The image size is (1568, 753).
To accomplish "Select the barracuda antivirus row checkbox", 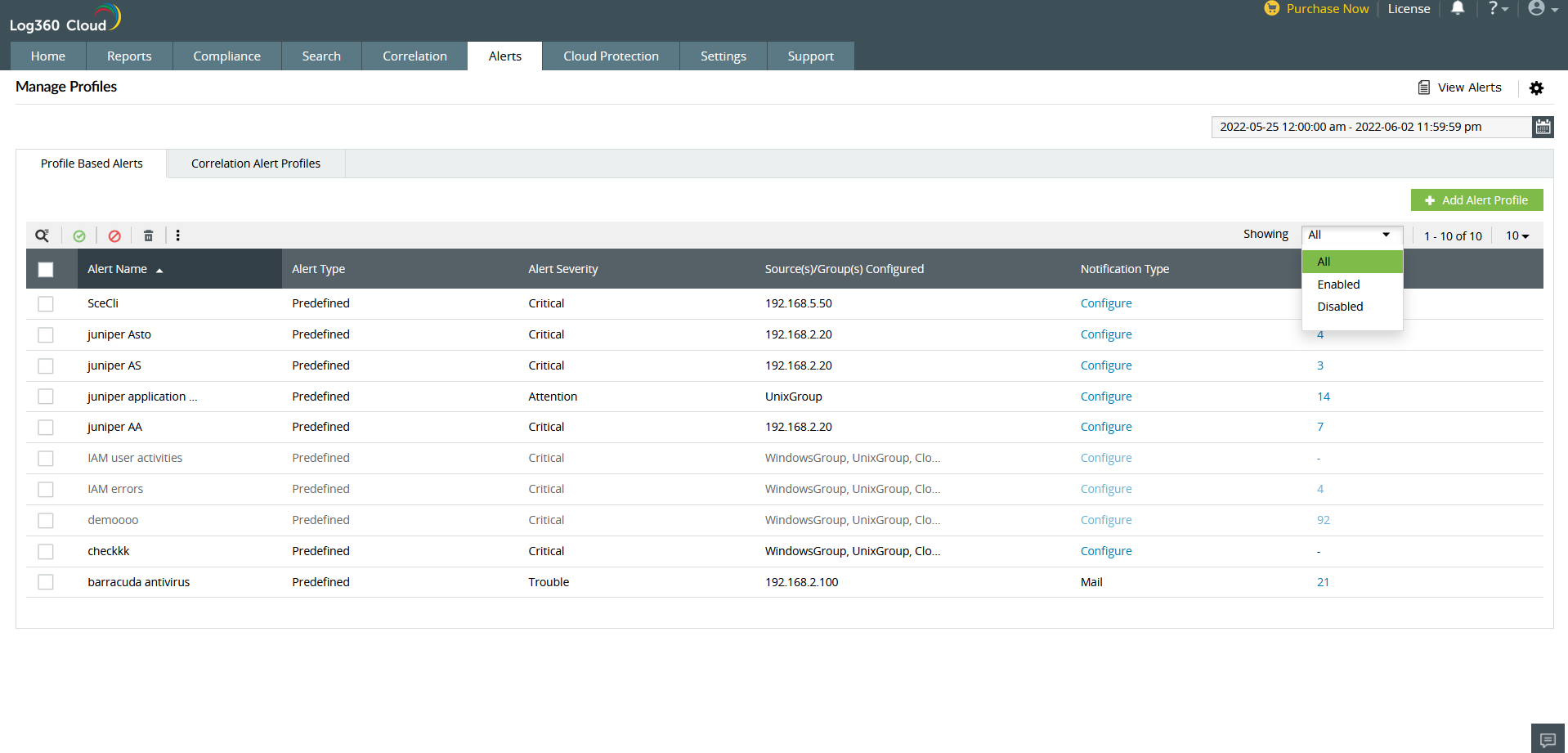I will pos(46,582).
